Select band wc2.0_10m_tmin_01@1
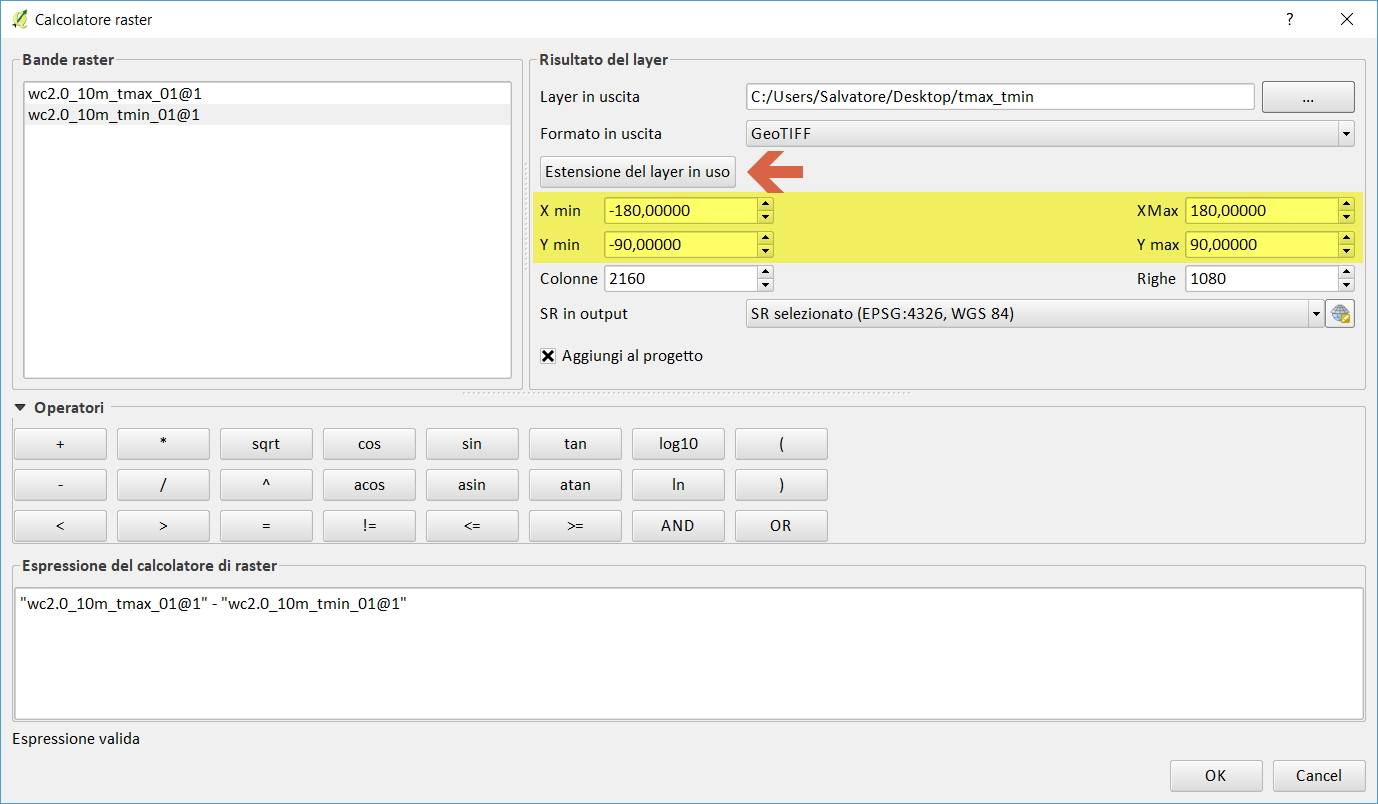 tap(267, 115)
